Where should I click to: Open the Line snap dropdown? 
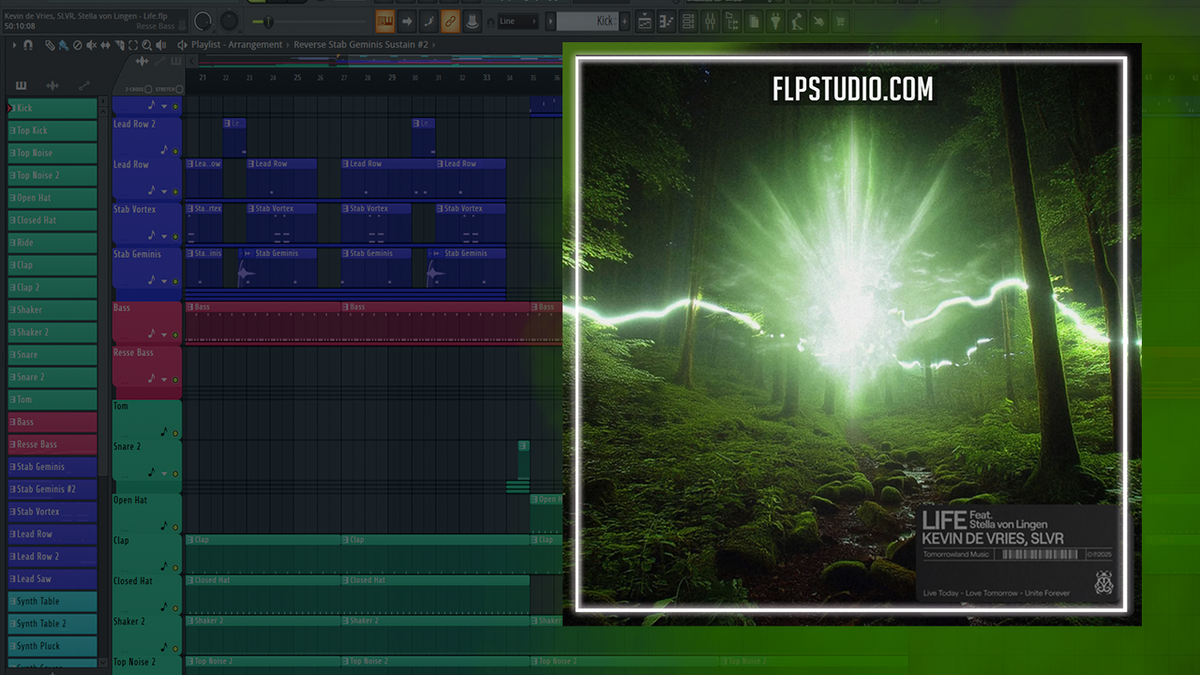point(519,20)
